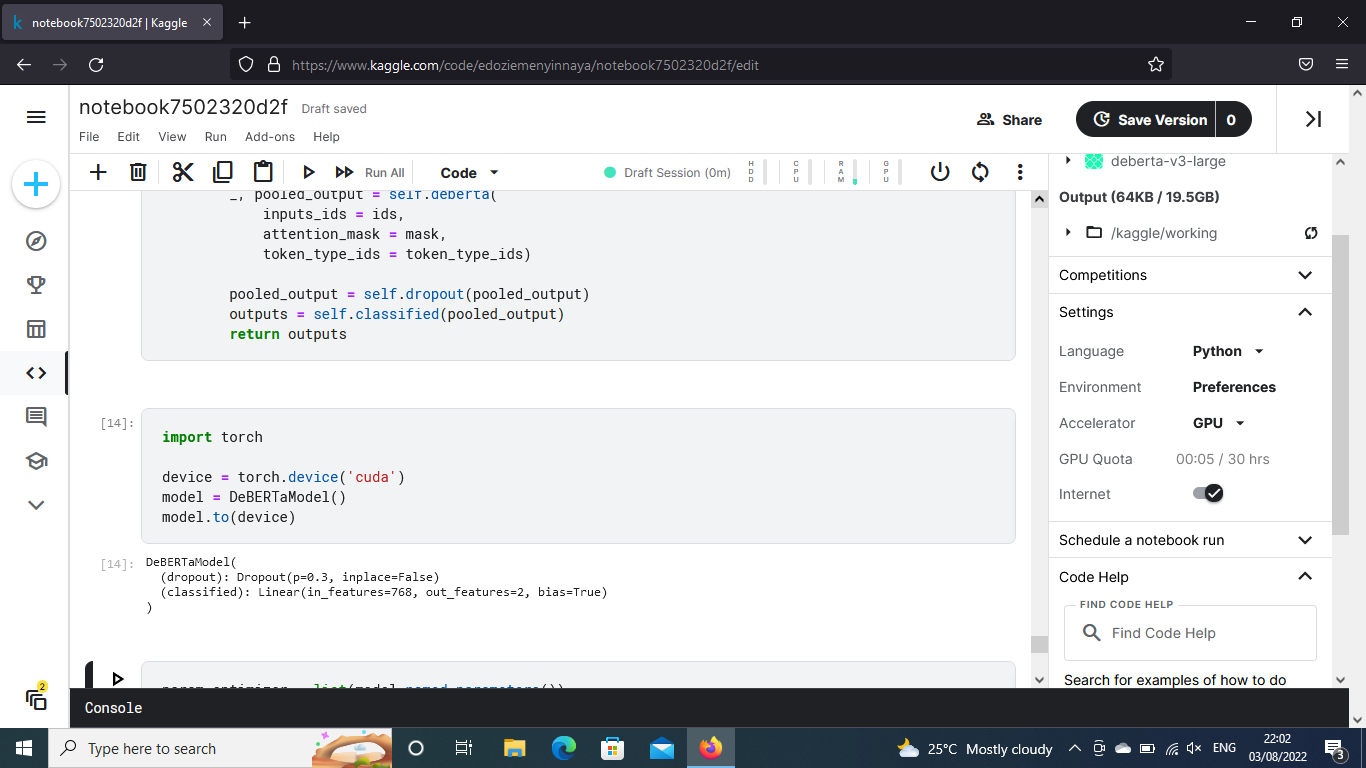1366x768 pixels.
Task: Refresh the /kaggle/working output directory
Action: [x=1310, y=233]
